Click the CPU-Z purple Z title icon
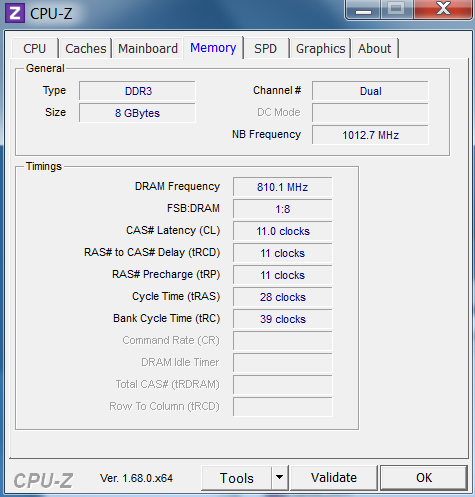Screen dimensions: 475x497 pyautogui.click(x=15, y=13)
